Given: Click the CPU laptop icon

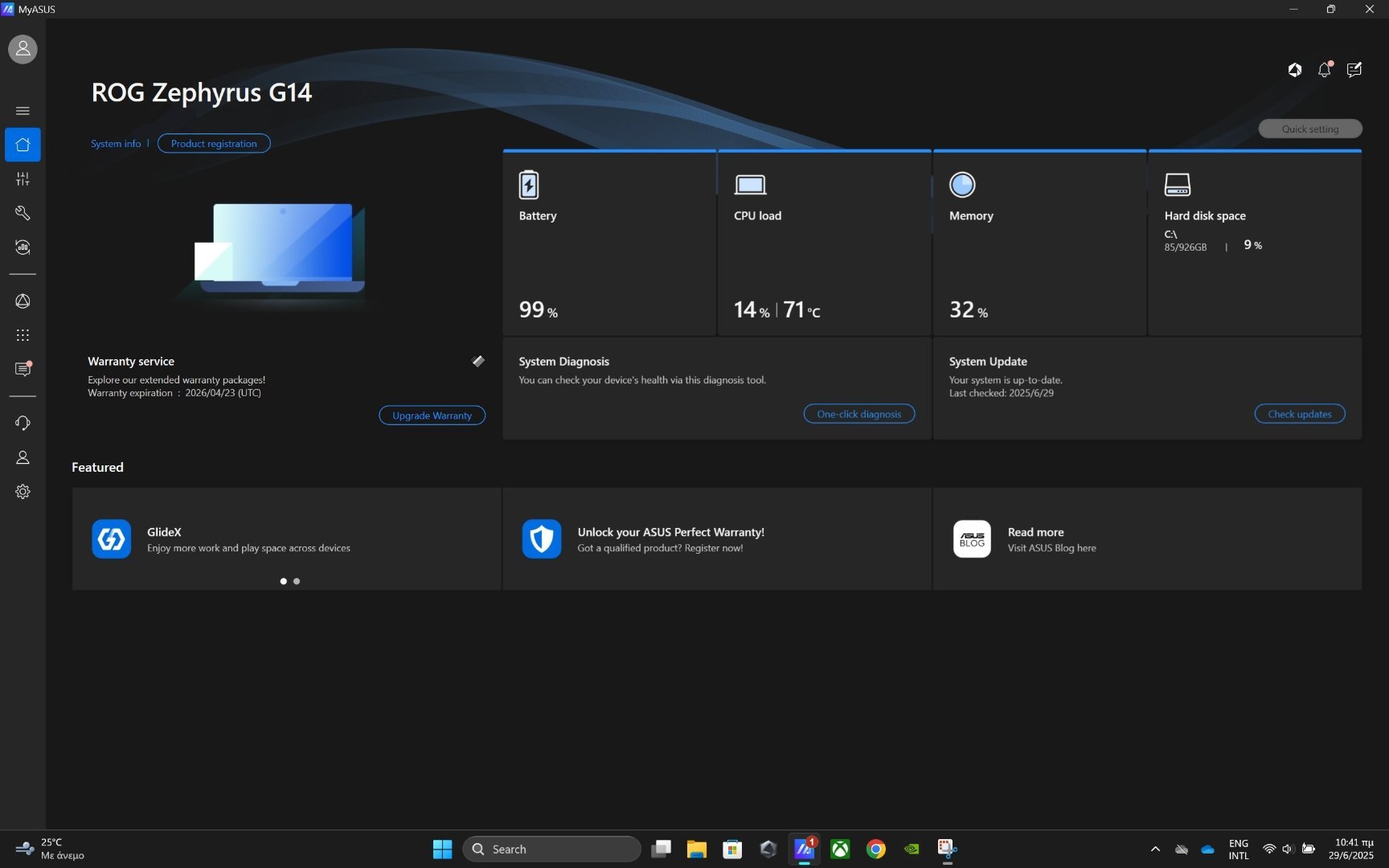Looking at the screenshot, I should click(x=750, y=185).
